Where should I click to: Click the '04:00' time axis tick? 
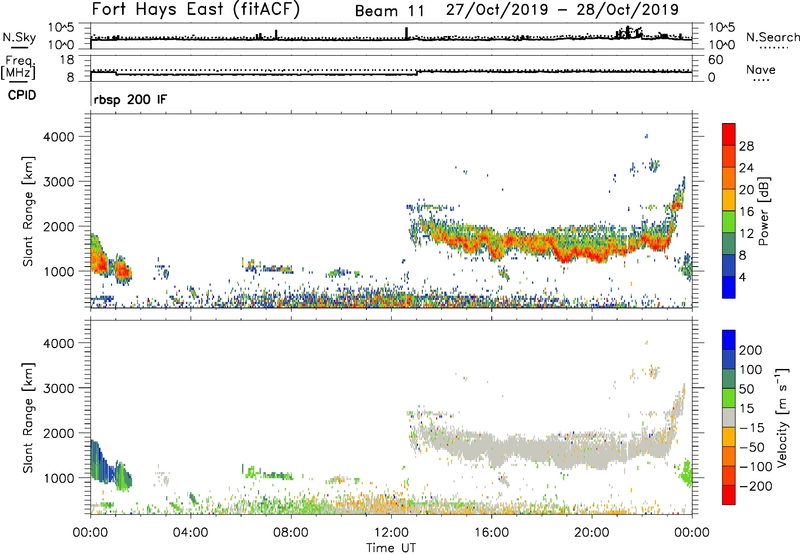[190, 533]
